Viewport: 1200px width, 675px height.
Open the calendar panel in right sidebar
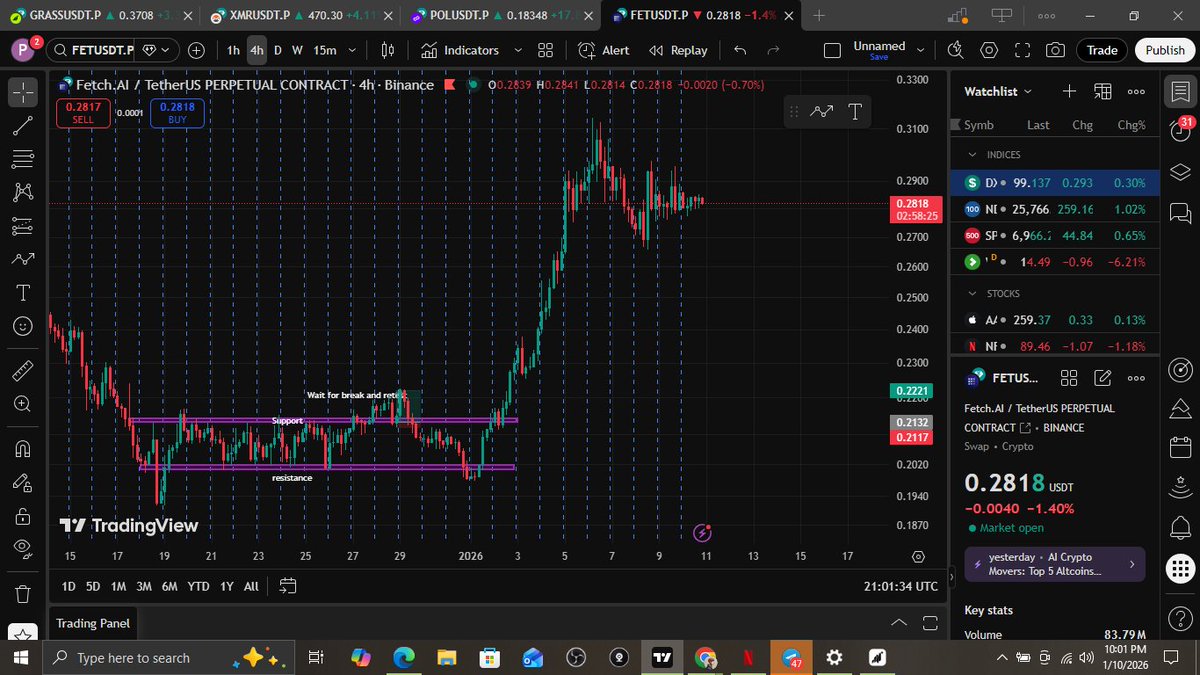point(1180,449)
